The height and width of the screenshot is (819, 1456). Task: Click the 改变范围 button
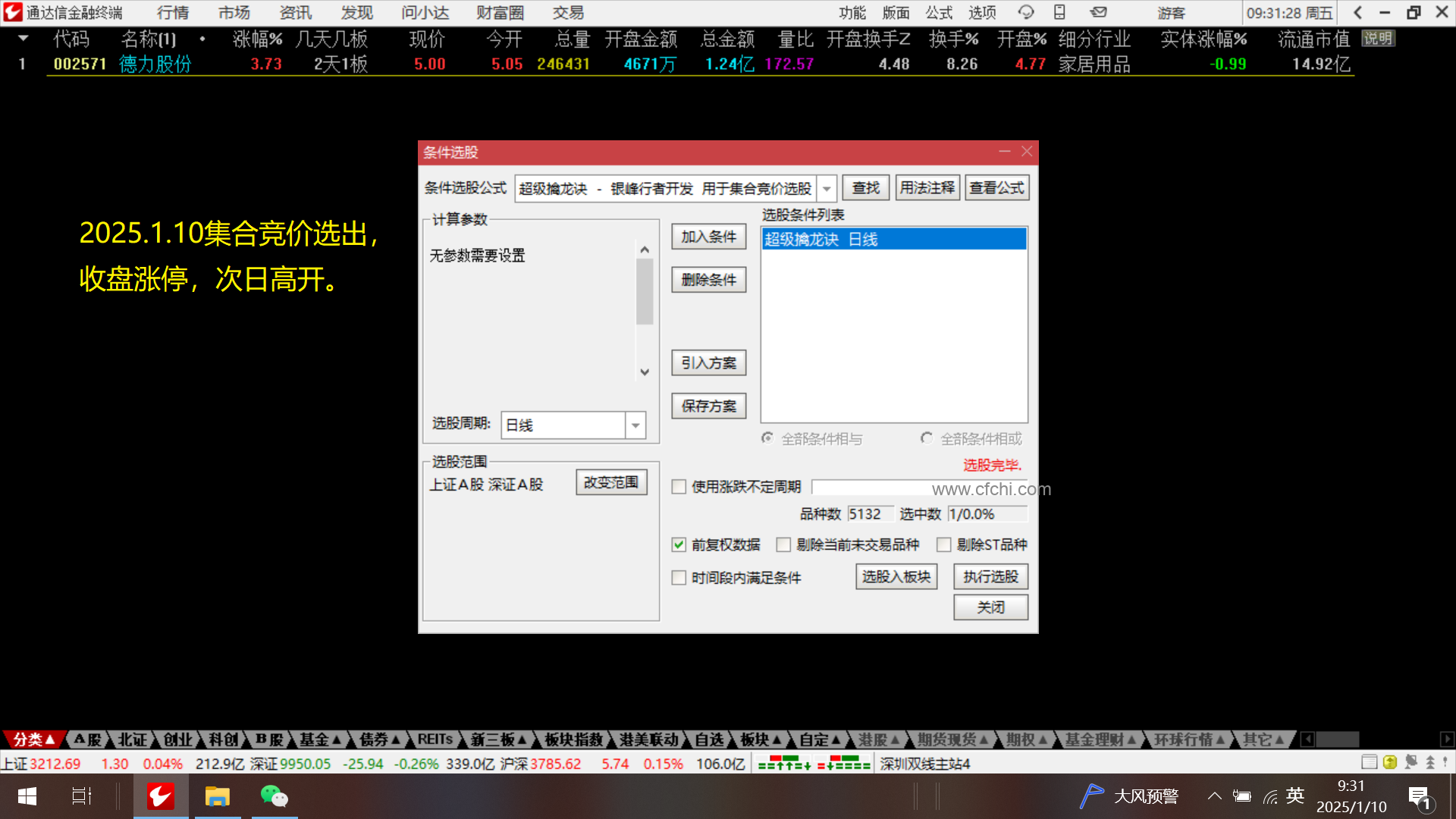click(x=611, y=482)
